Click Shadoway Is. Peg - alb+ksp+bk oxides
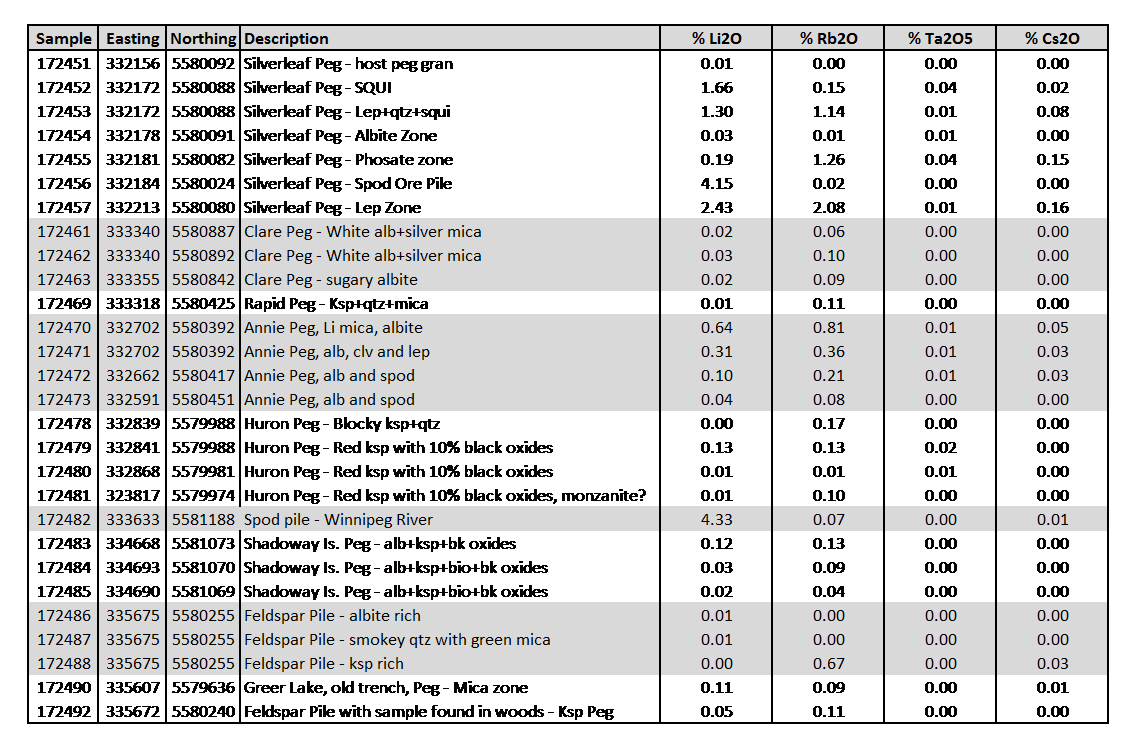The height and width of the screenshot is (749, 1138). 380,543
